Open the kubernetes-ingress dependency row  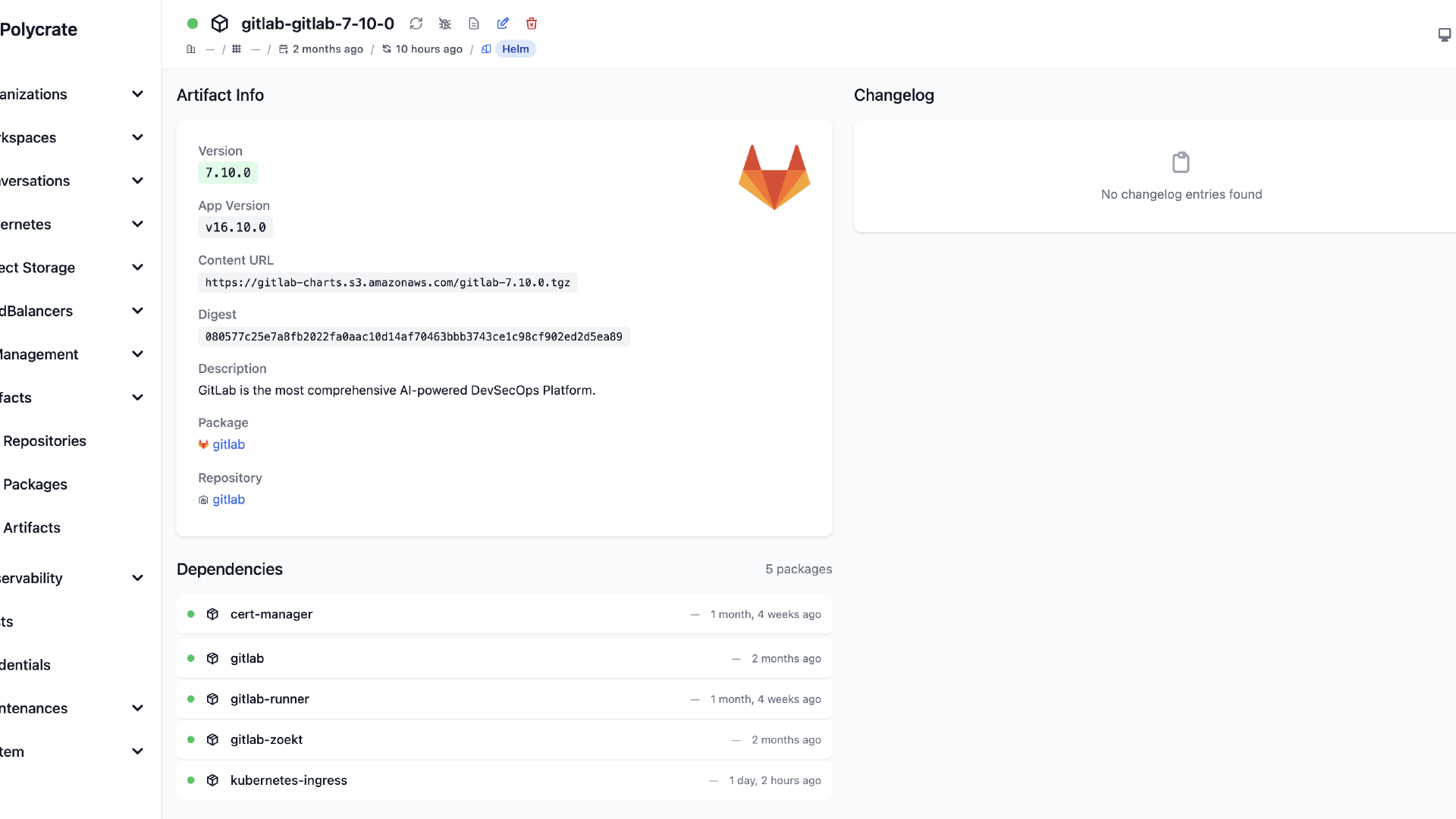pos(288,780)
